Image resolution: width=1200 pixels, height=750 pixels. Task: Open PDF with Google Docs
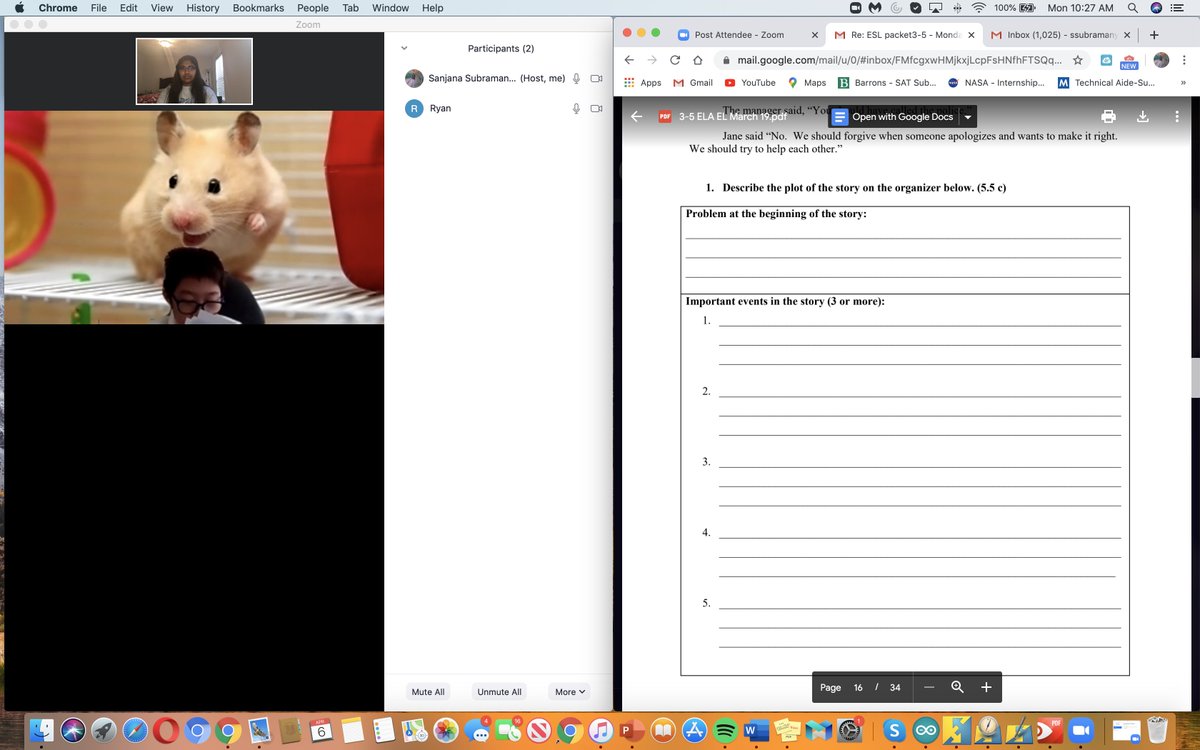(893, 117)
